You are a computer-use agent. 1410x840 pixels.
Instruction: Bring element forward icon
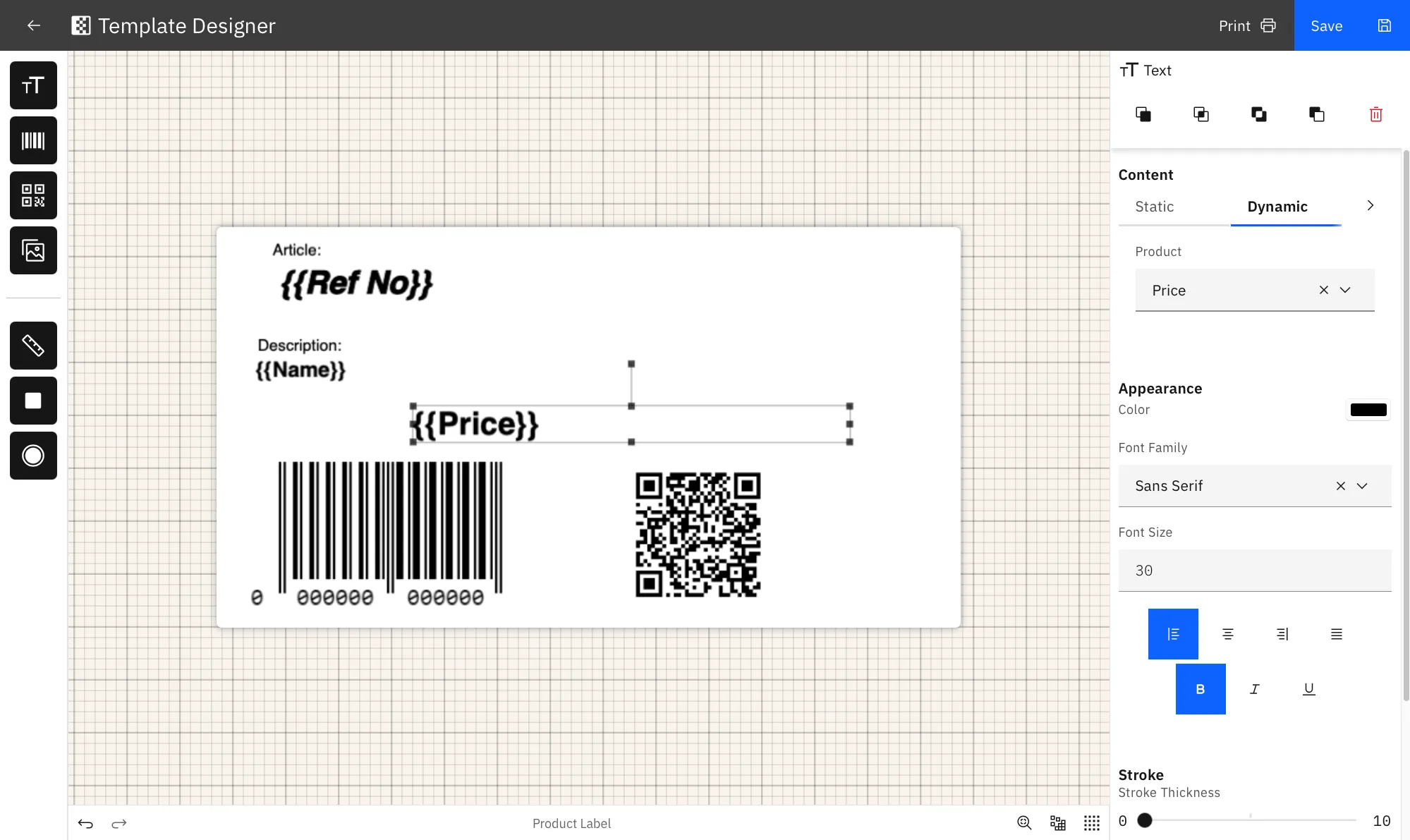1201,114
